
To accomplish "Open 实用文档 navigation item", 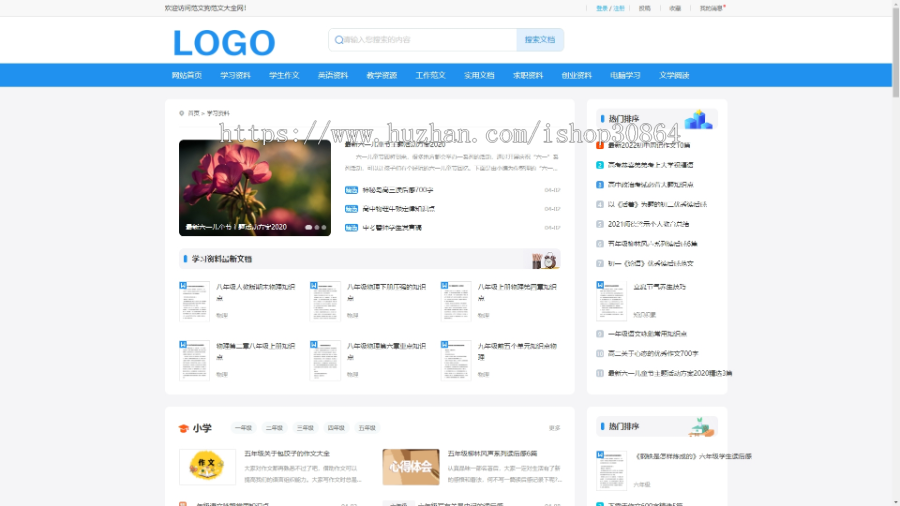I will pyautogui.click(x=479, y=75).
